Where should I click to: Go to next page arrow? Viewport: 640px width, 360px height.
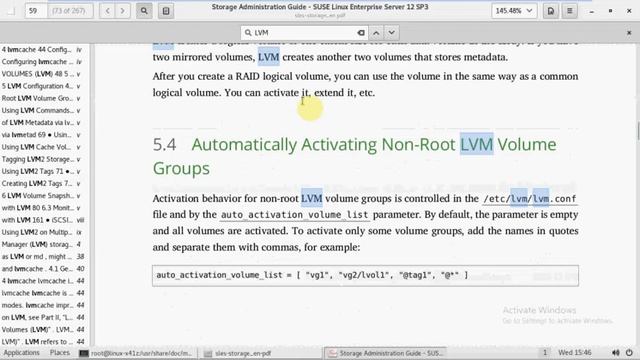coord(122,11)
